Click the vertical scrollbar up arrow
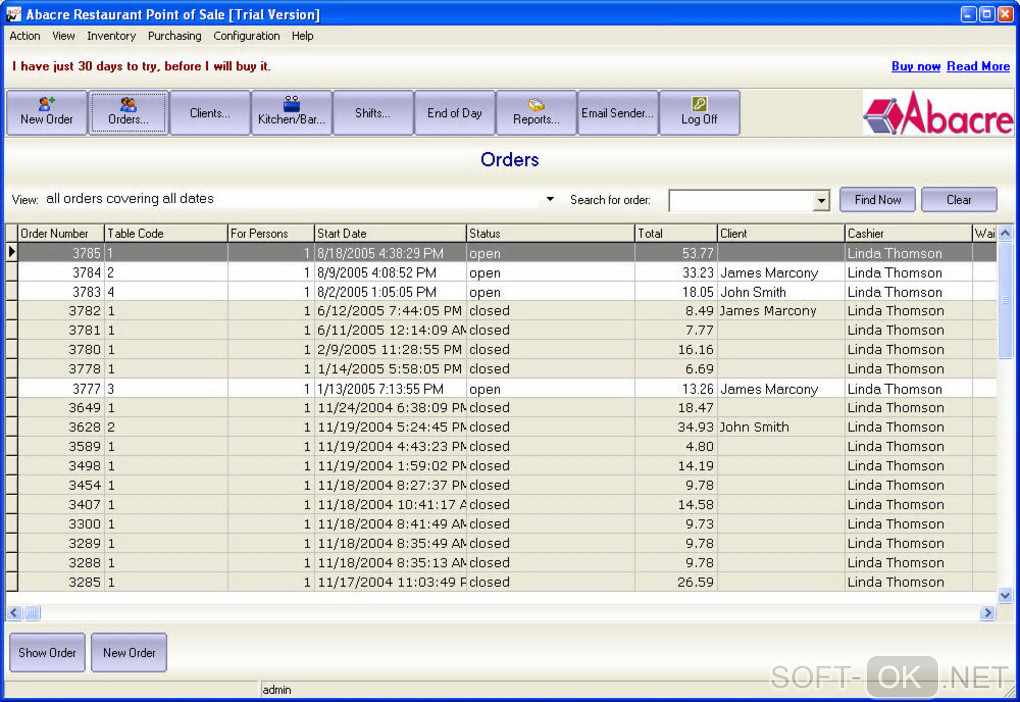The image size is (1020, 702). point(1005,233)
